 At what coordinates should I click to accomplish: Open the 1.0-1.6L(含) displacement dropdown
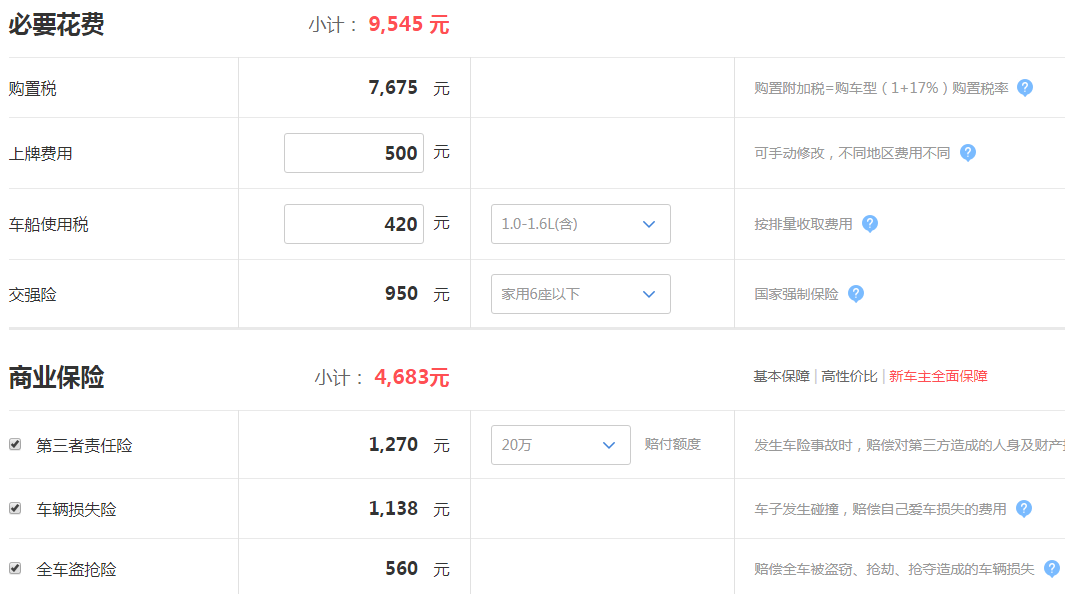[581, 224]
